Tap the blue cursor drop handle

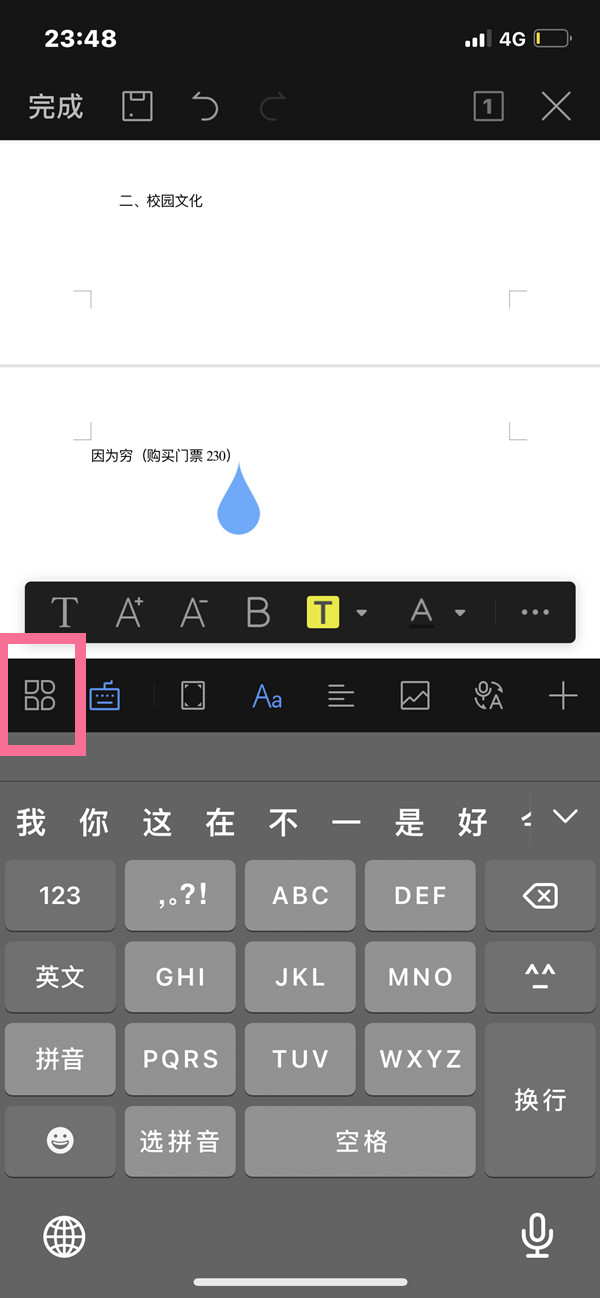(239, 499)
